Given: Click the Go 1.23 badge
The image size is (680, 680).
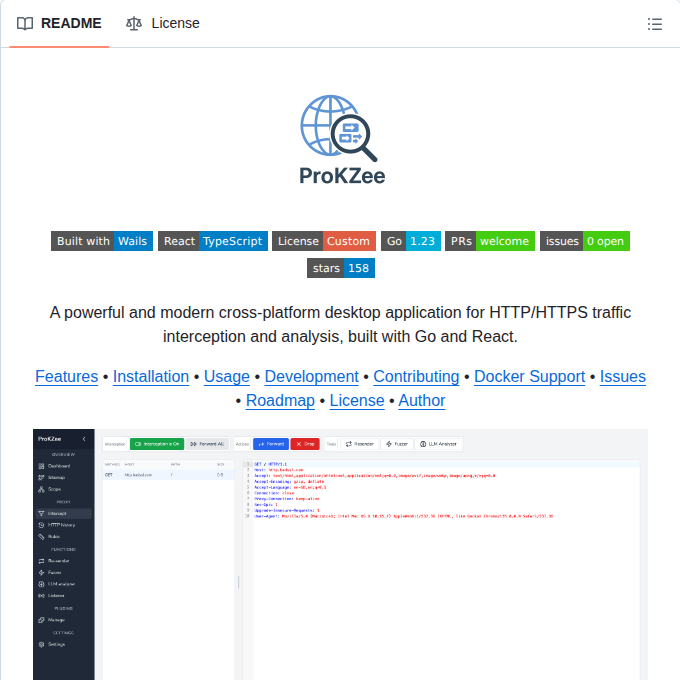Looking at the screenshot, I should [x=410, y=241].
